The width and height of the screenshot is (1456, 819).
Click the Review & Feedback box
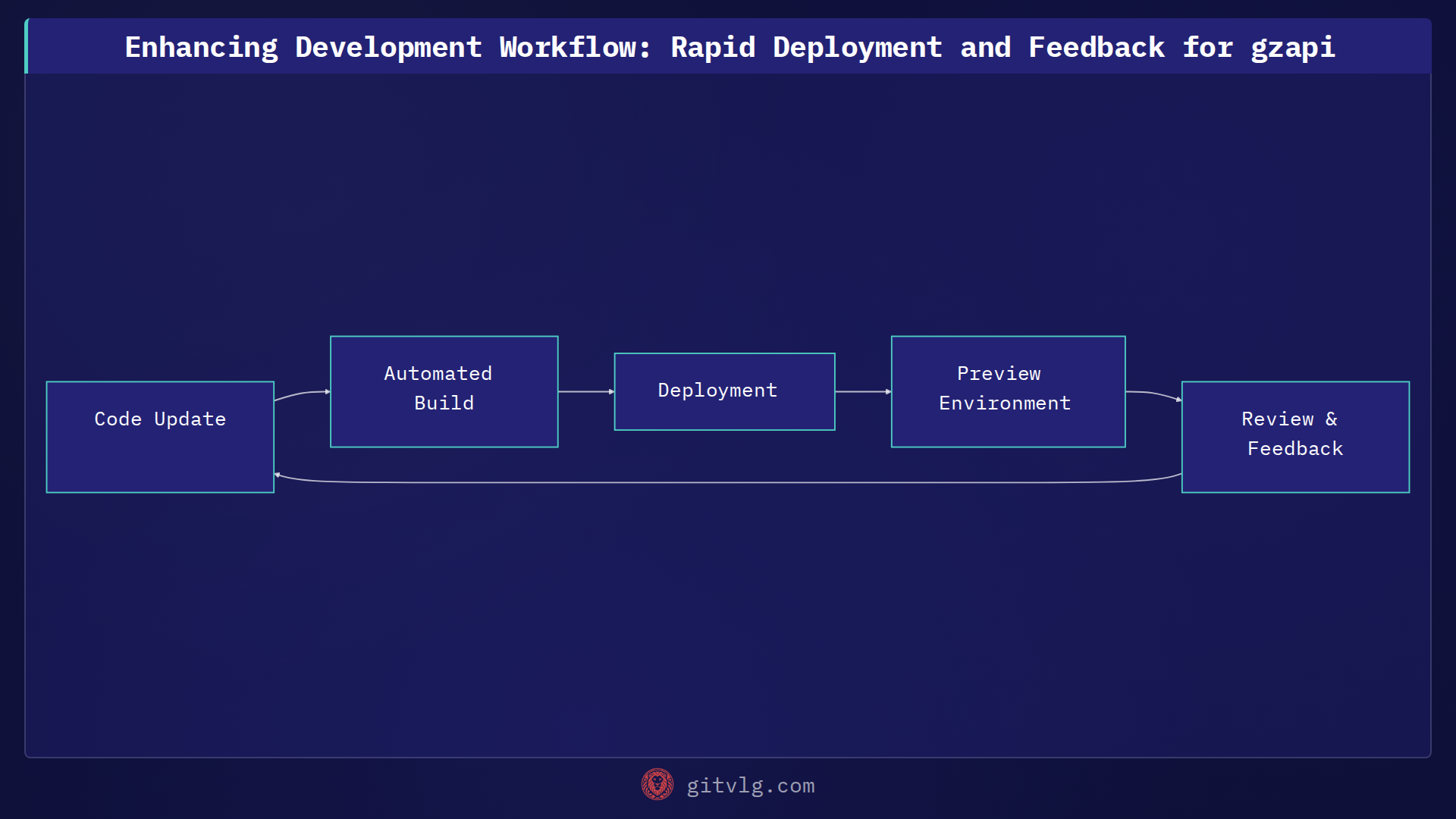(1295, 437)
